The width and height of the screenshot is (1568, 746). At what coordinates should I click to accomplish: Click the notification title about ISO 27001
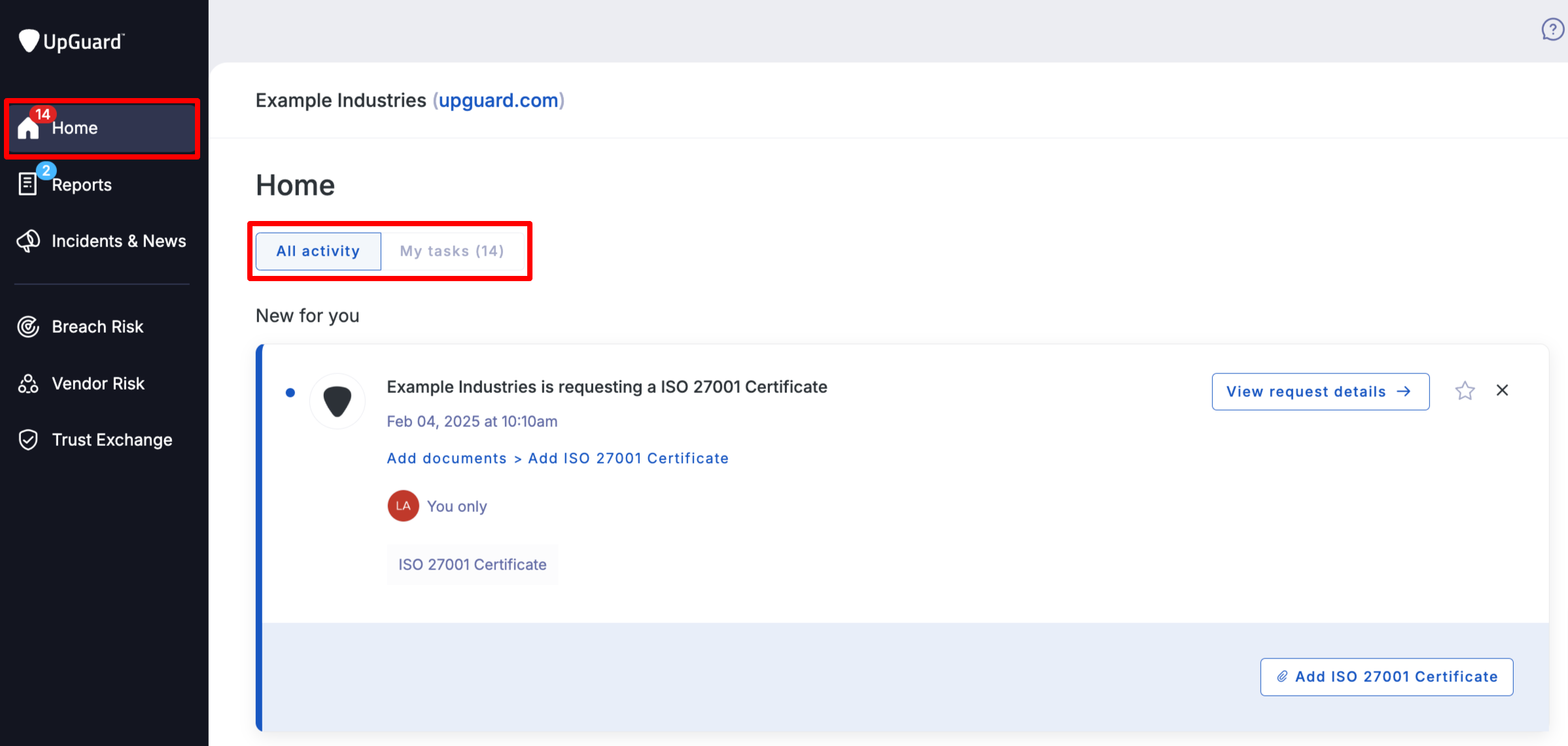click(607, 387)
